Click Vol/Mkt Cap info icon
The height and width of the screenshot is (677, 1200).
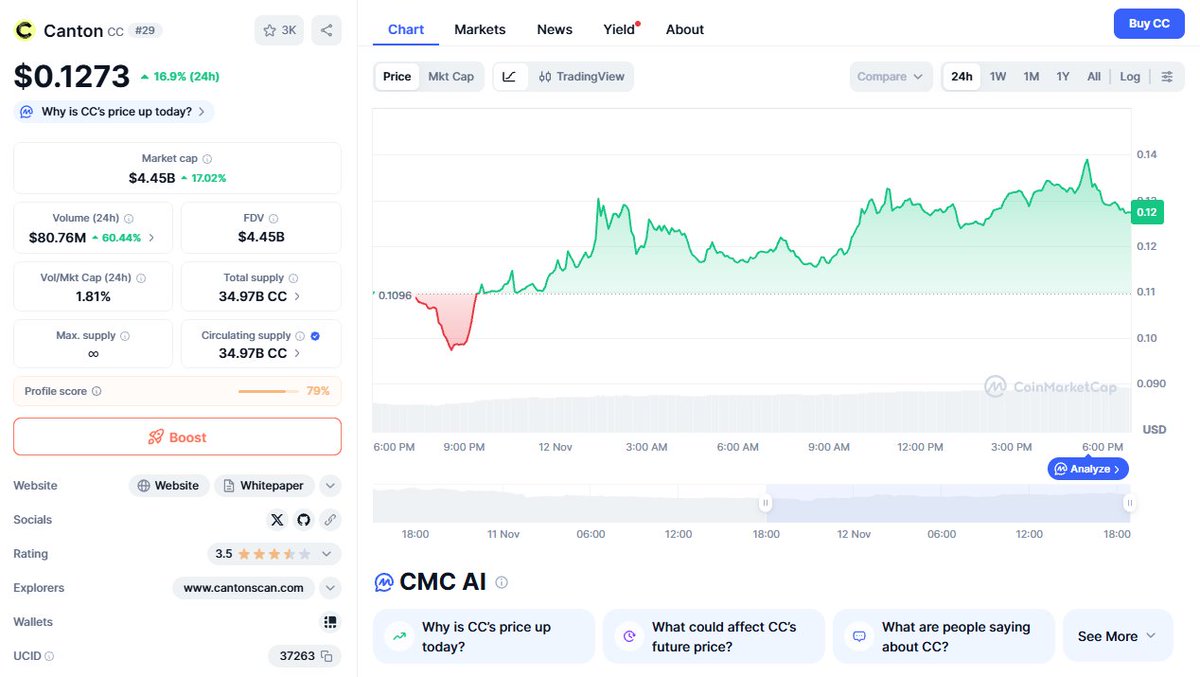(140, 278)
